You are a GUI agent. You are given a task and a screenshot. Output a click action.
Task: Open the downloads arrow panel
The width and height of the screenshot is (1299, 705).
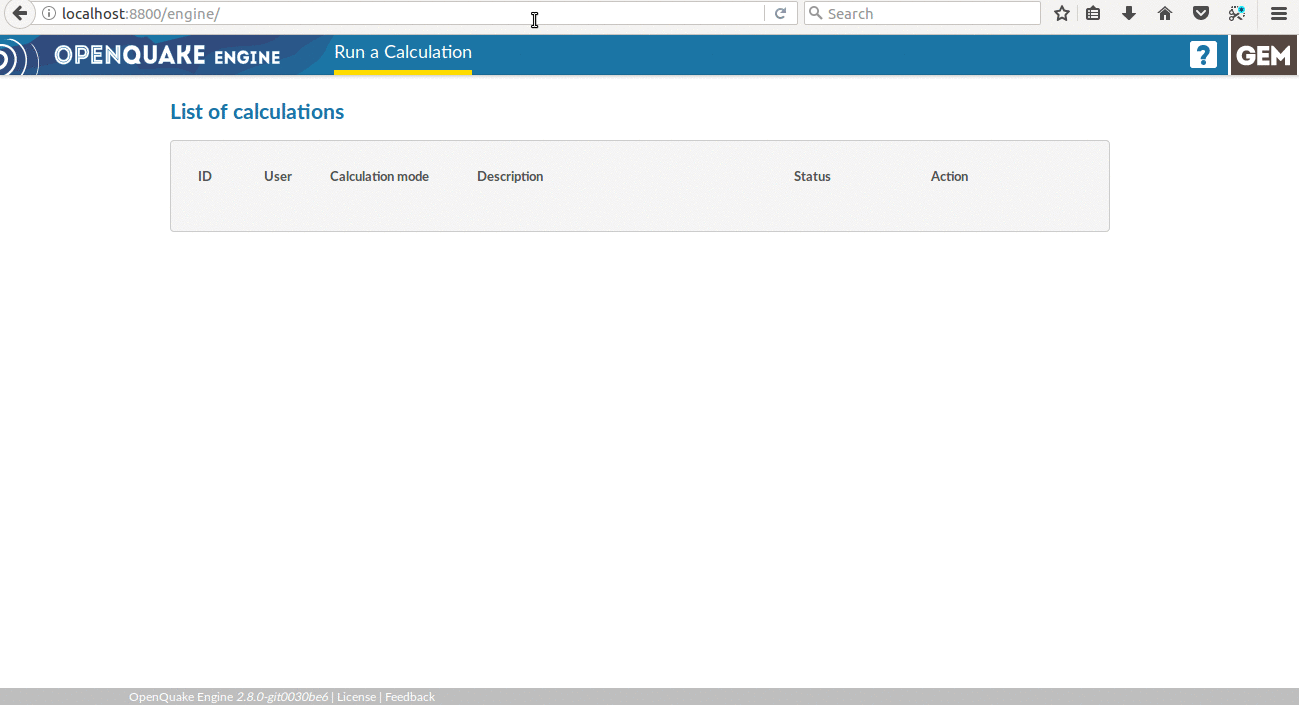(x=1129, y=14)
